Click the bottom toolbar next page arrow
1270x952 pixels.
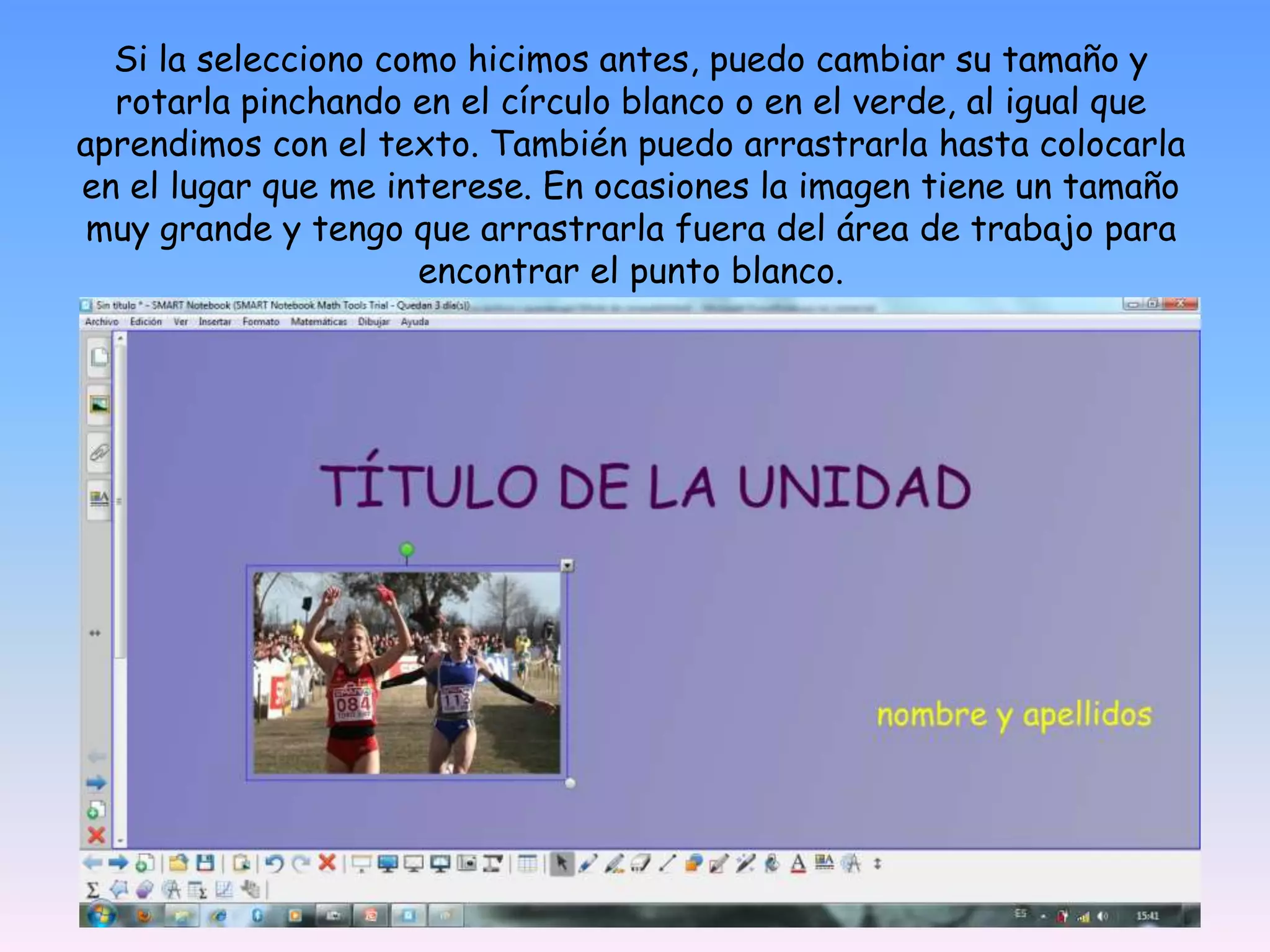118,863
